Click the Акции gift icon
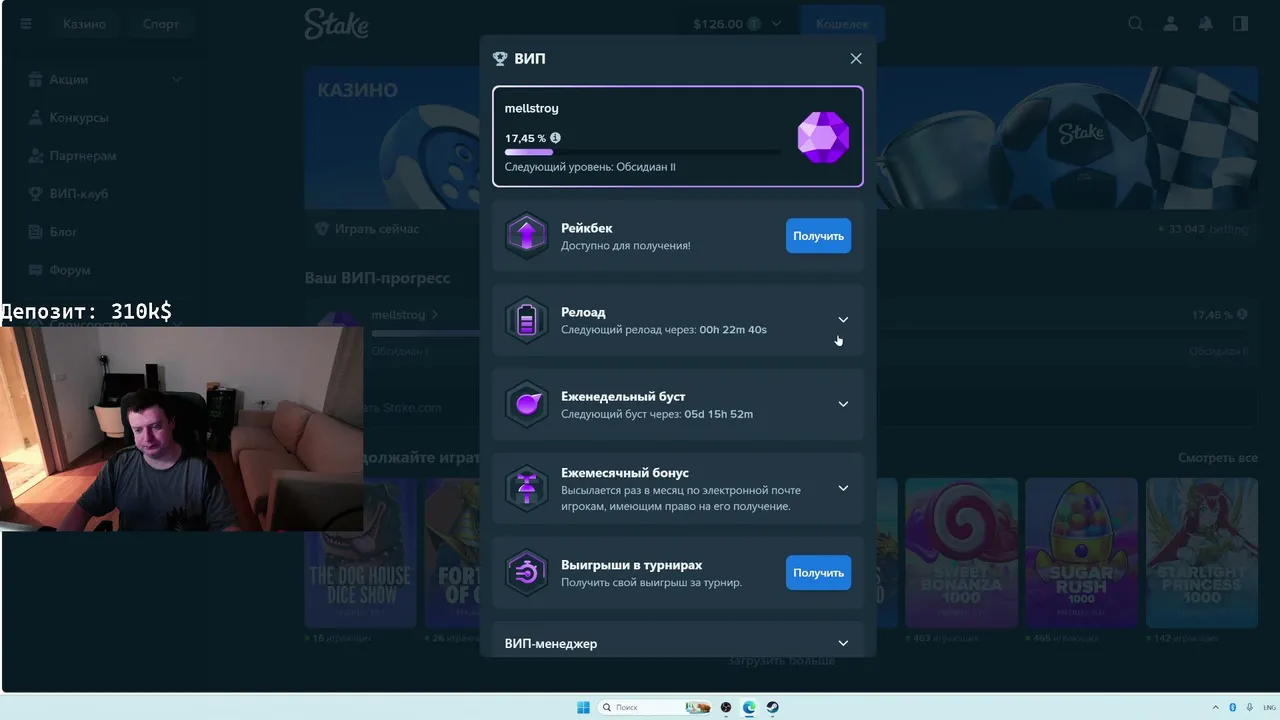This screenshot has width=1280, height=720. [36, 80]
